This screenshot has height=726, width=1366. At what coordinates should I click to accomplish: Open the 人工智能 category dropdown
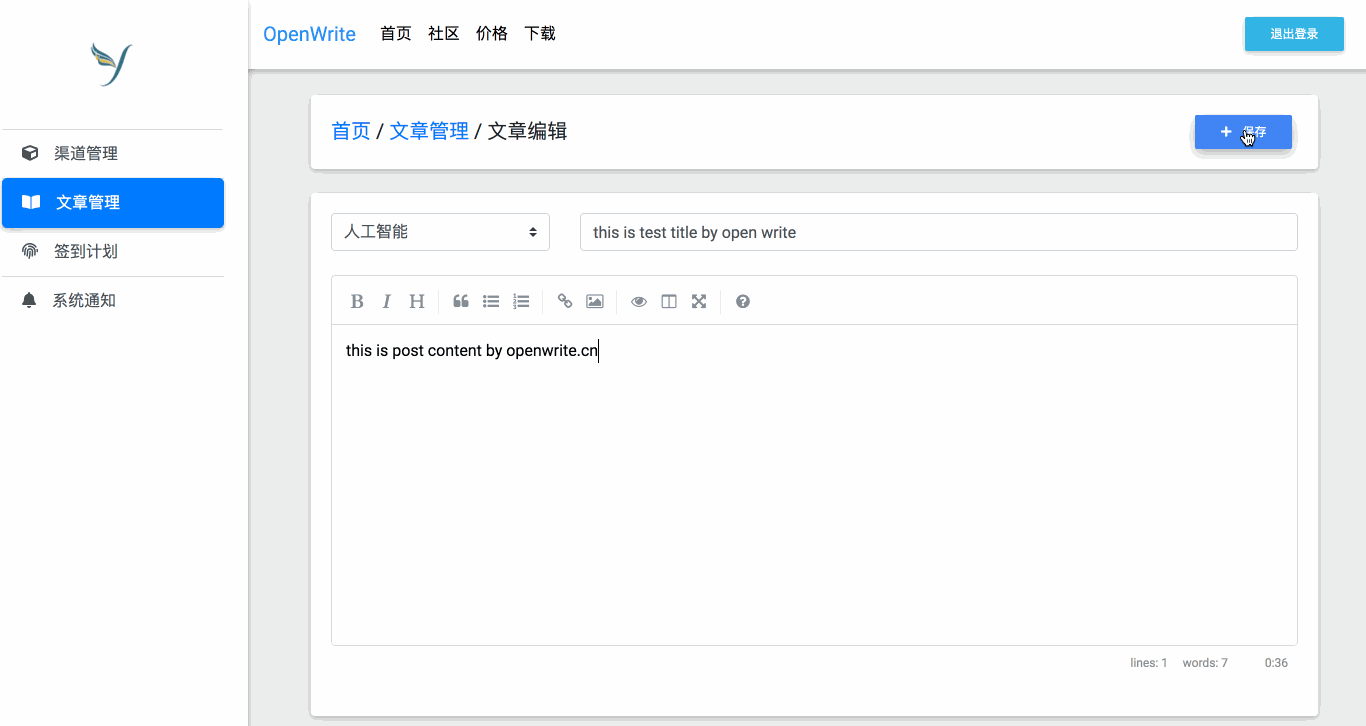tap(440, 231)
